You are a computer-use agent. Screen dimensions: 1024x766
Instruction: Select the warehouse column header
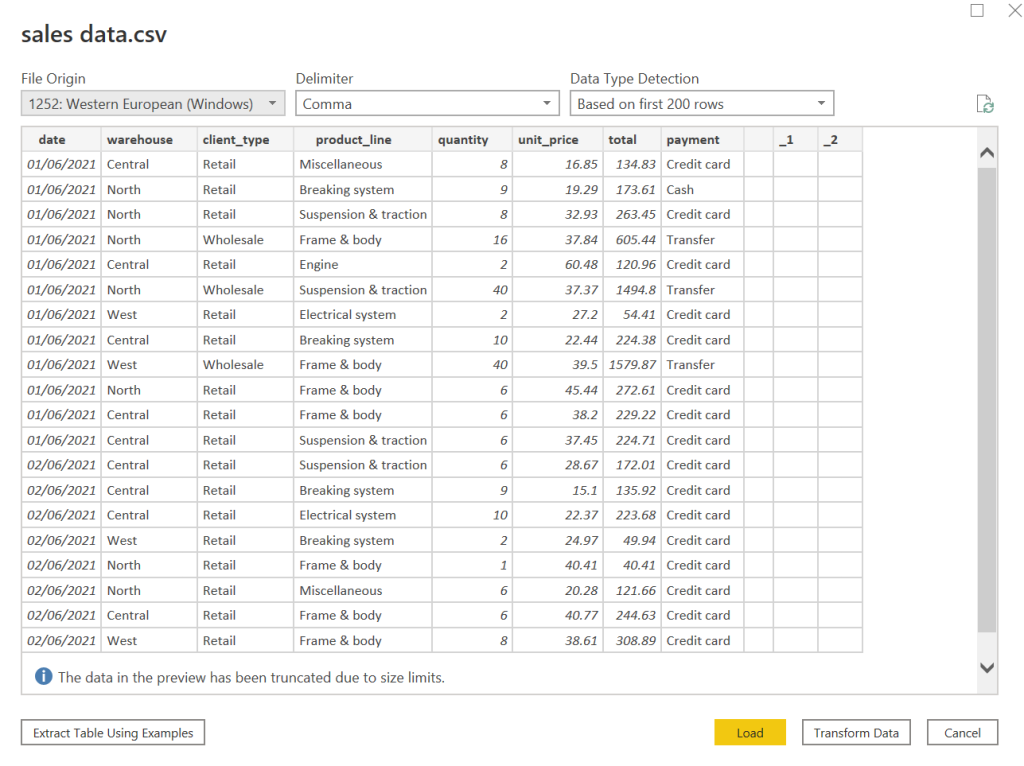point(149,140)
